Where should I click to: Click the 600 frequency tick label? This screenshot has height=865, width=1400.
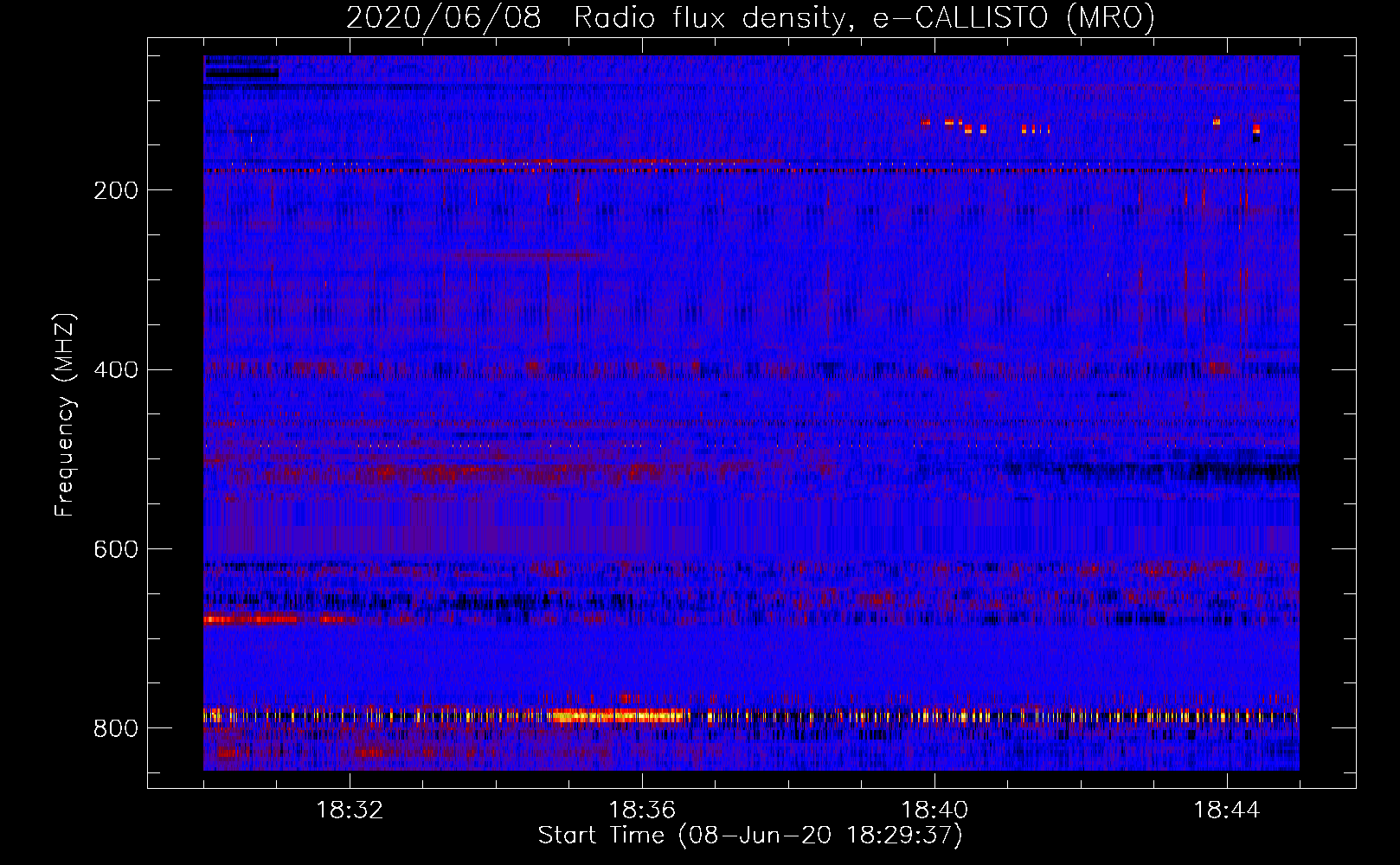(116, 549)
